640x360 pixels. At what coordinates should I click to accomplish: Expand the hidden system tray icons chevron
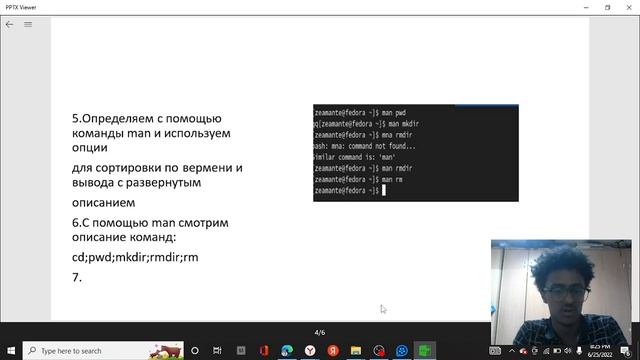pos(512,351)
